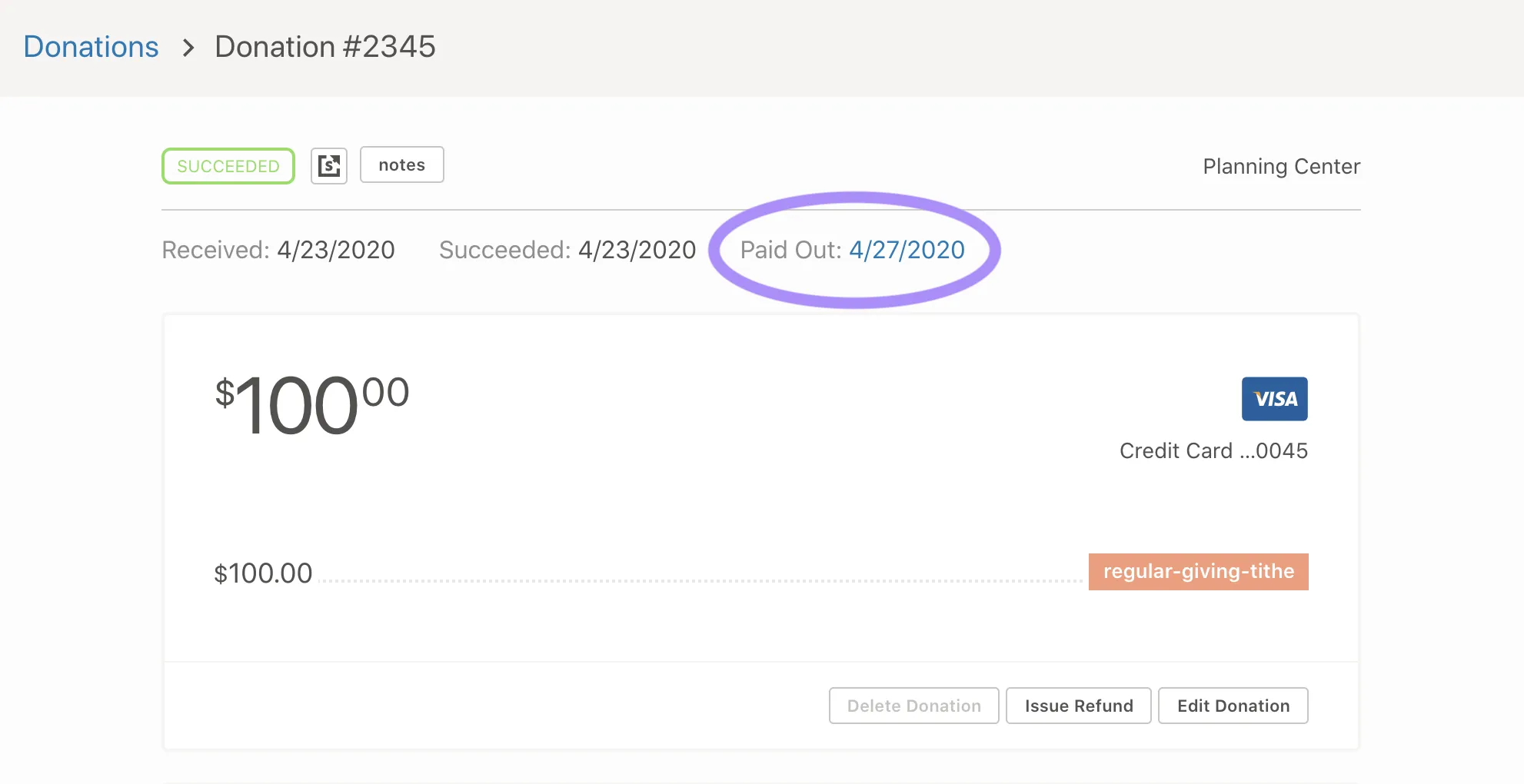
Task: Click the Received date 4/23/2020
Action: [336, 249]
